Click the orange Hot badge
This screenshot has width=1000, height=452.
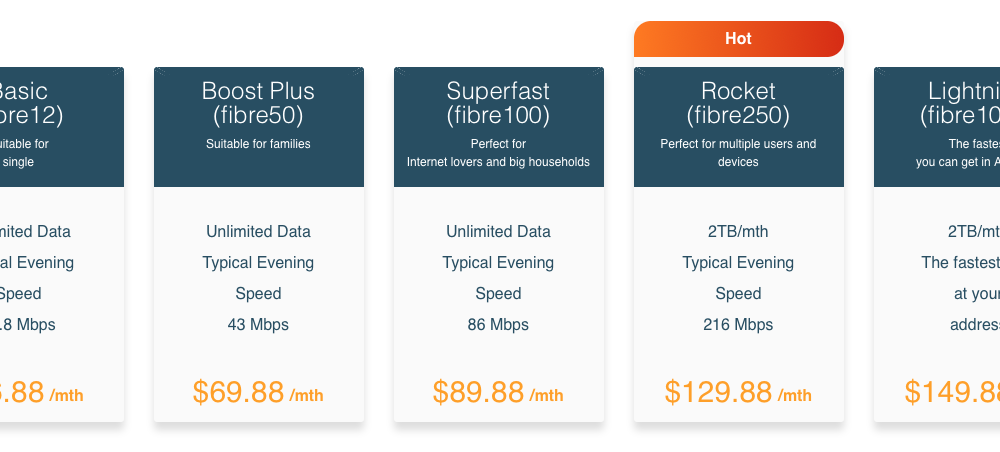[x=739, y=39]
